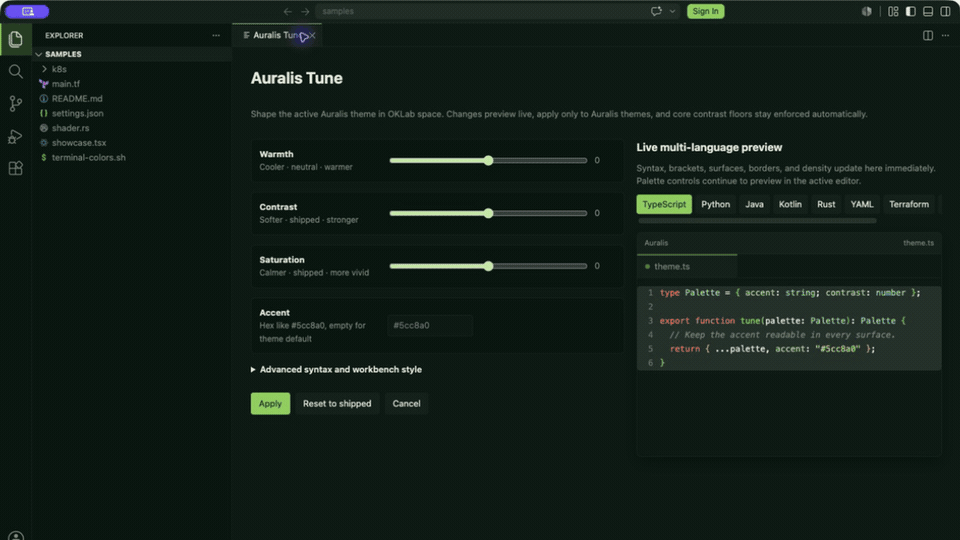Click the Saturation slider handle
This screenshot has width=960, height=540.
[x=488, y=266]
